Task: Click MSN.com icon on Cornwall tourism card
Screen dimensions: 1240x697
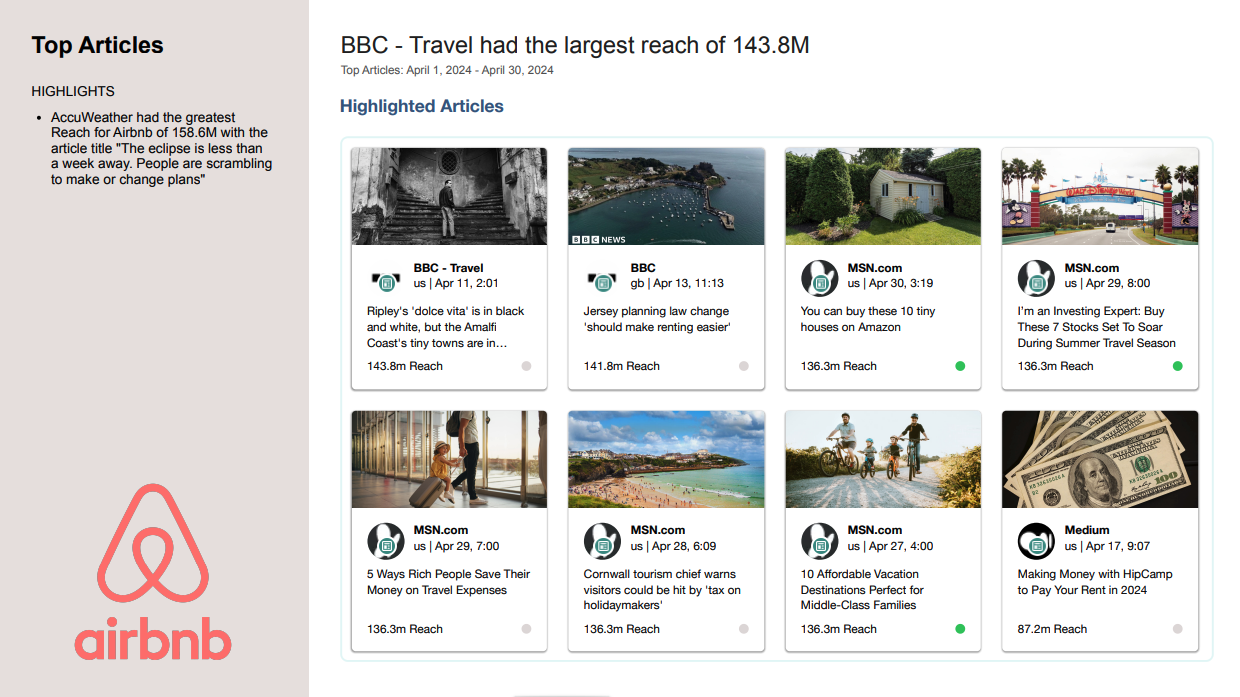Action: click(602, 541)
